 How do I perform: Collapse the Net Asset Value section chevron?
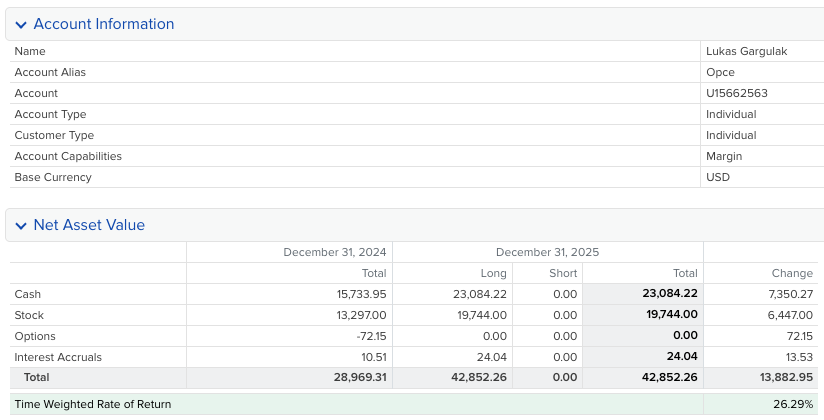(20, 225)
